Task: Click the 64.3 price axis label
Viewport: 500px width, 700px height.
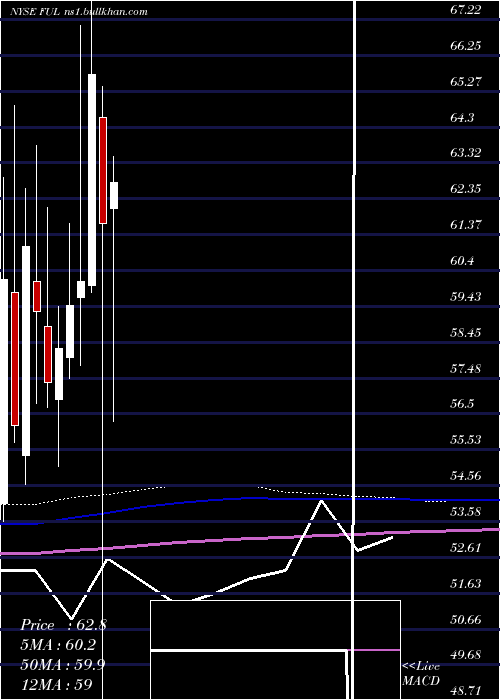Action: (462, 117)
